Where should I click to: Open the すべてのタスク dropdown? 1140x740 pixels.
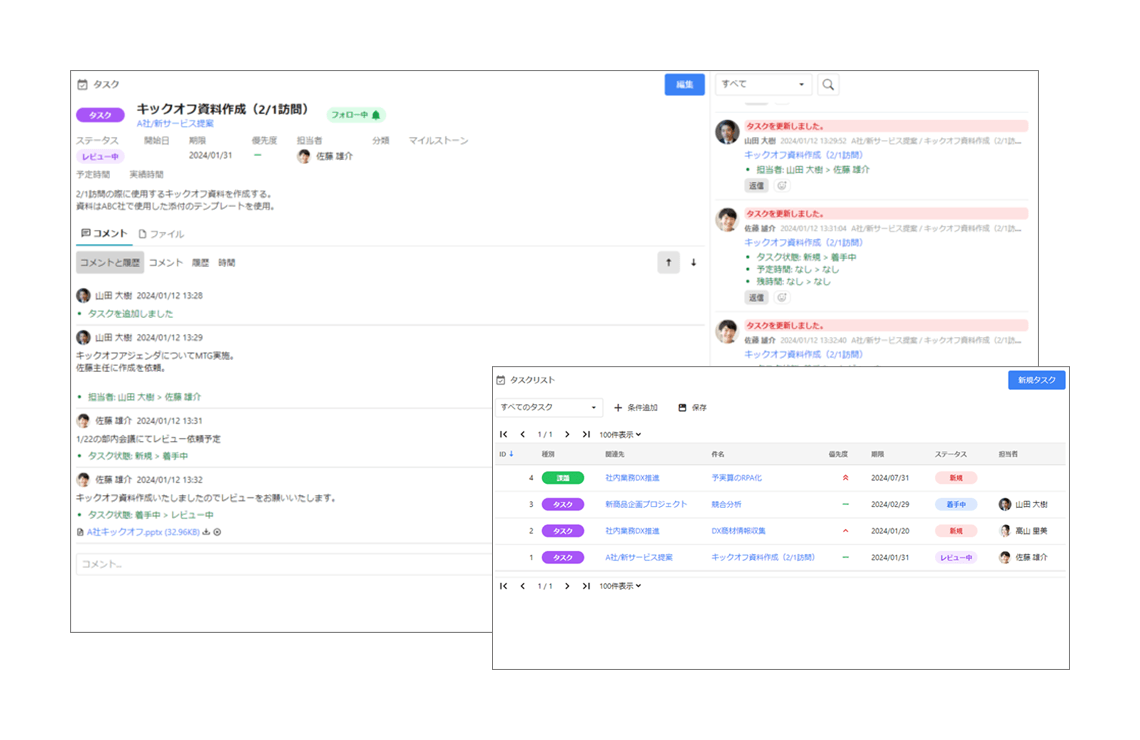pyautogui.click(x=549, y=408)
